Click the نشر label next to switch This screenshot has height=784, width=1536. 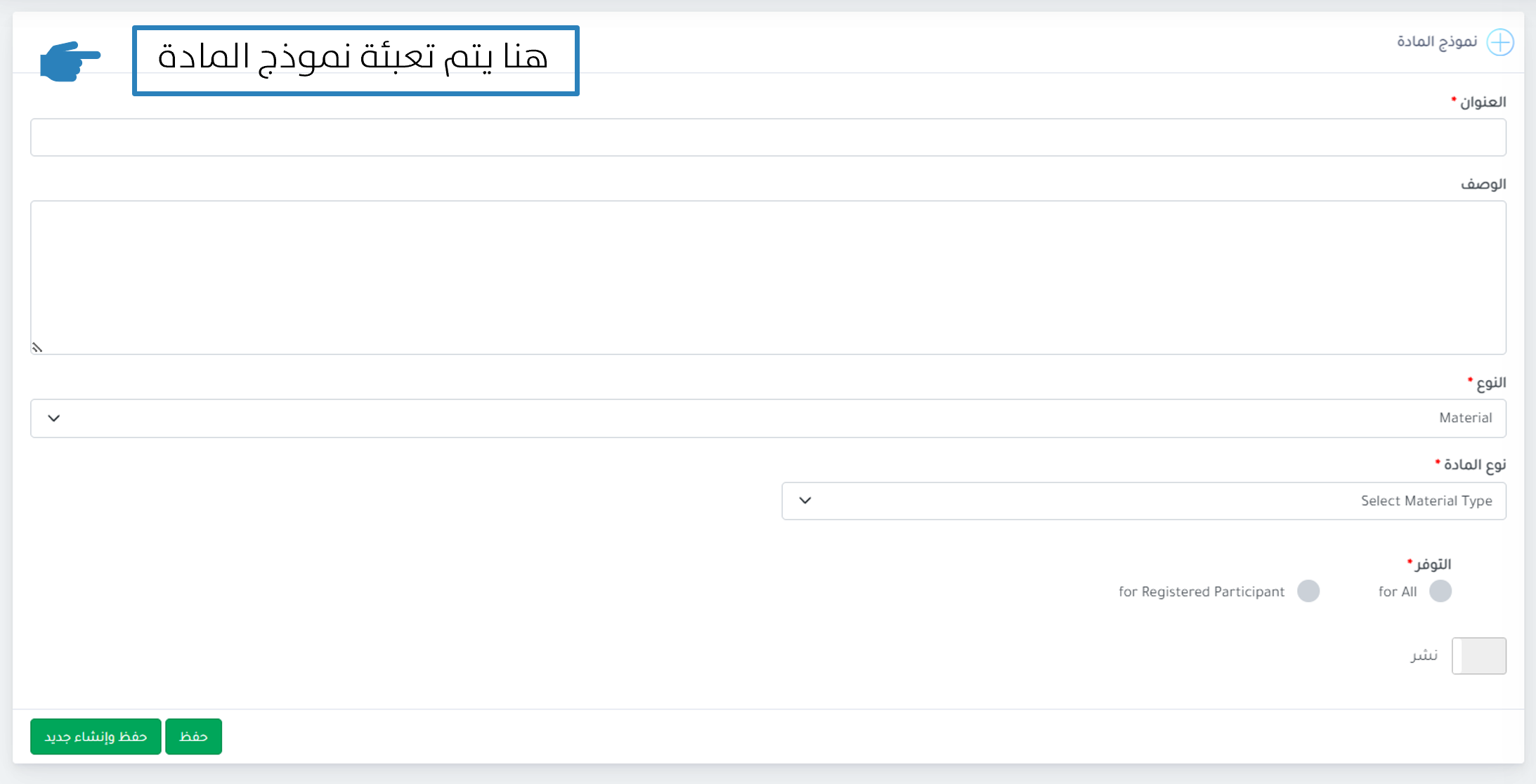tap(1424, 655)
